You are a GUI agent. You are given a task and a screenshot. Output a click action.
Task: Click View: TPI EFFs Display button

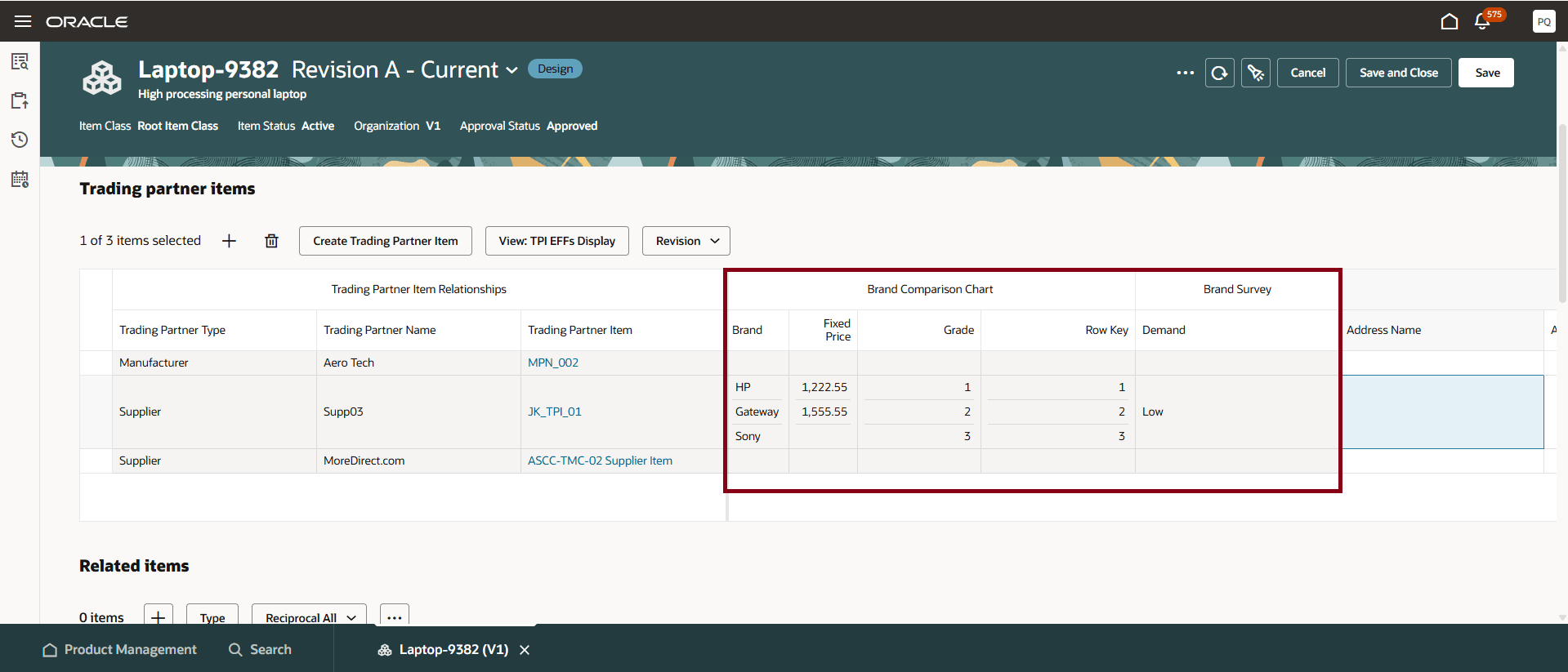[x=557, y=241]
